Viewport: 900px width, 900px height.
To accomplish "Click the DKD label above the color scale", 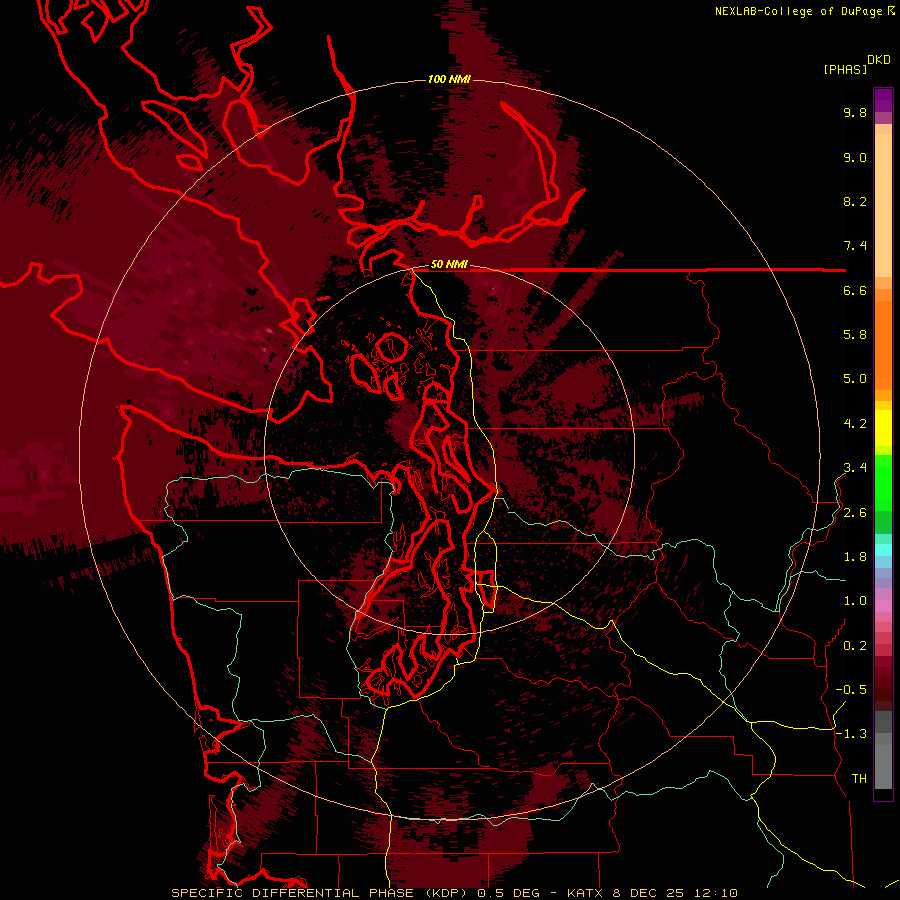I will pyautogui.click(x=879, y=60).
